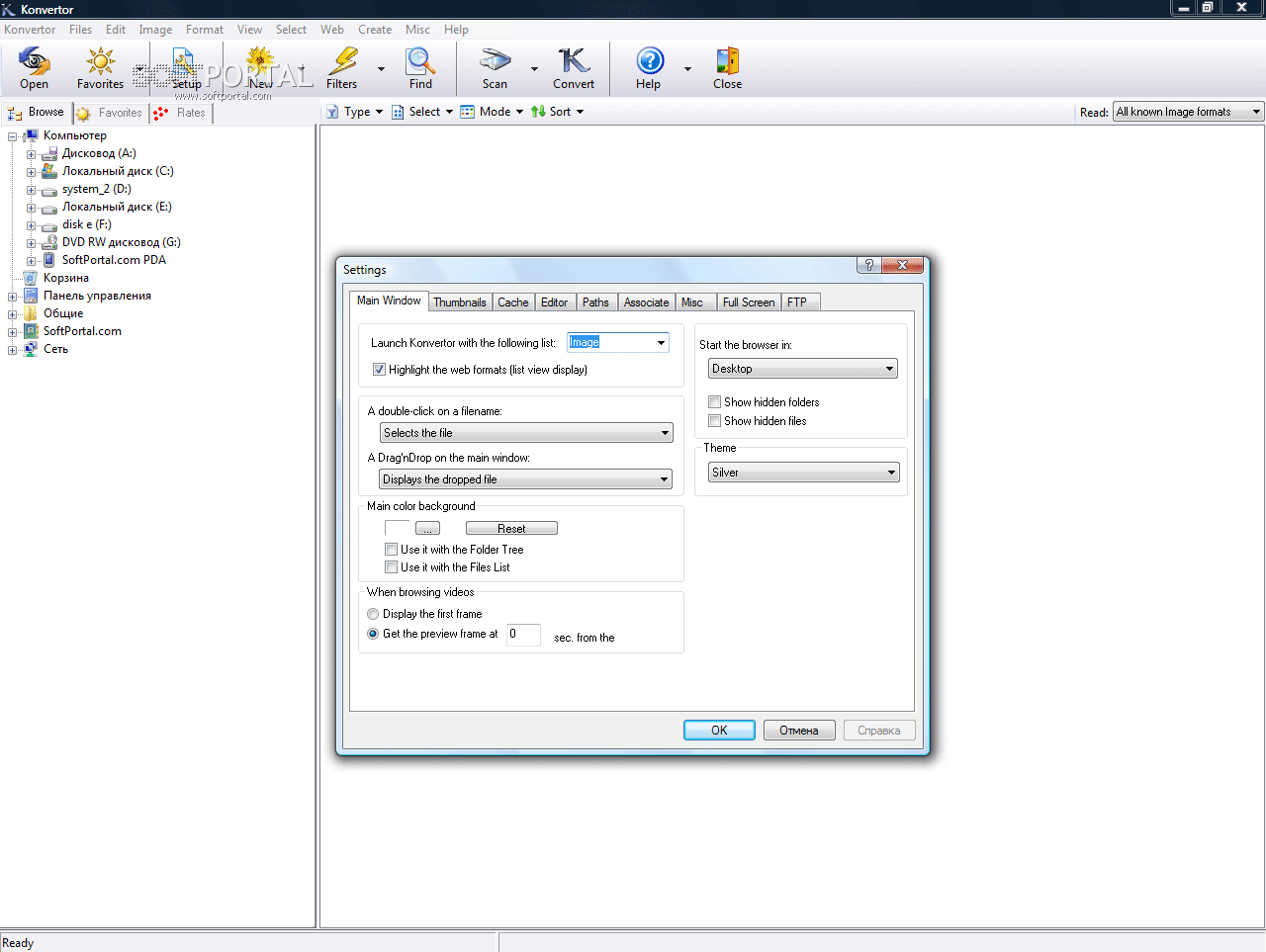Open the Theme dropdown
The height and width of the screenshot is (952, 1266).
803,473
